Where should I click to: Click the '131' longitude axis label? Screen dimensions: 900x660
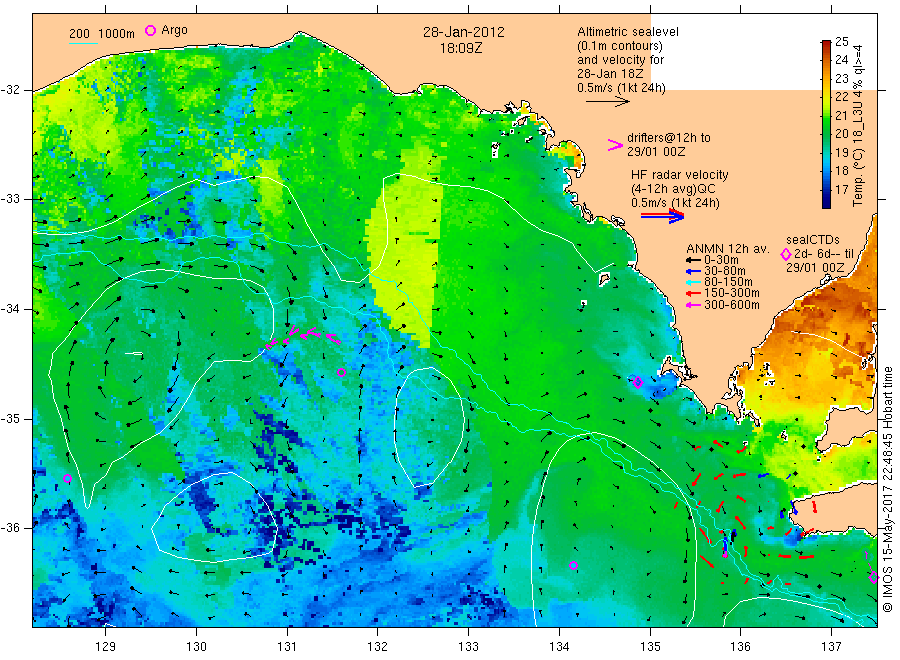coord(287,647)
